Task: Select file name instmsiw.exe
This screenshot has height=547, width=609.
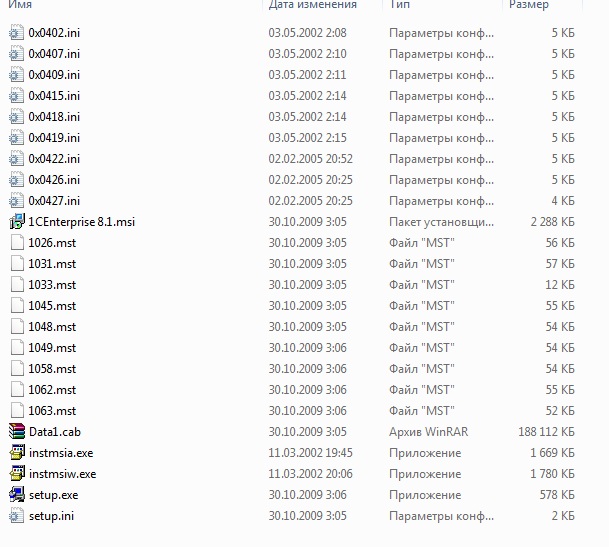Action: tap(63, 474)
